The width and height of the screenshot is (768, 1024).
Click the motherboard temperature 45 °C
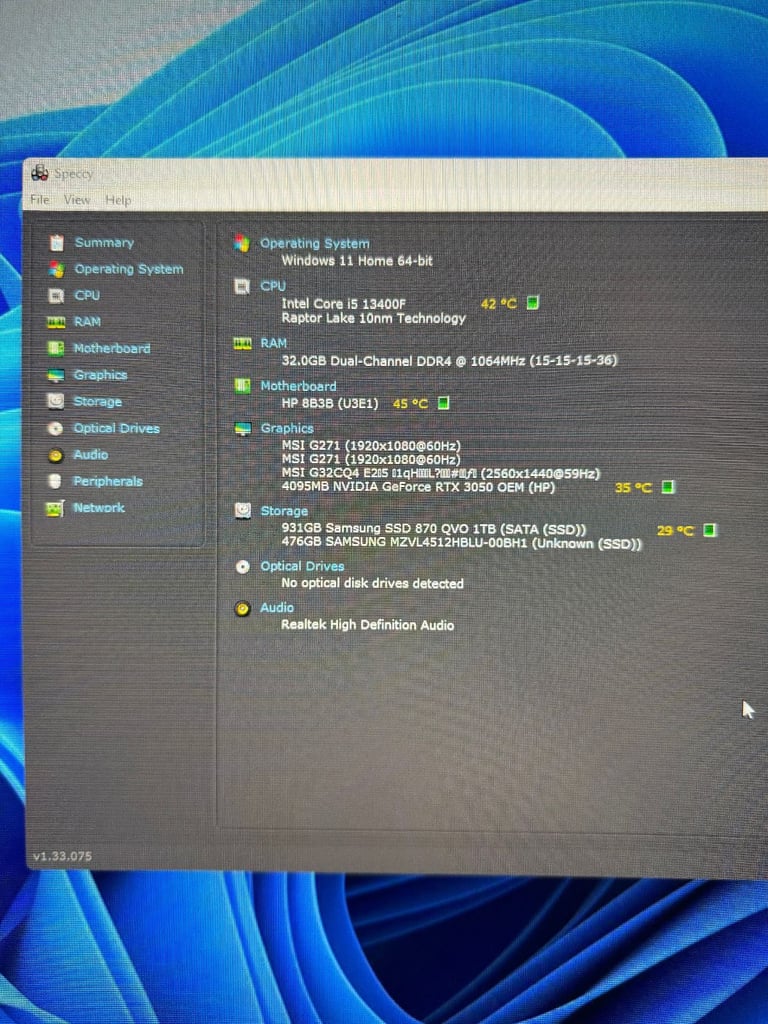click(410, 404)
